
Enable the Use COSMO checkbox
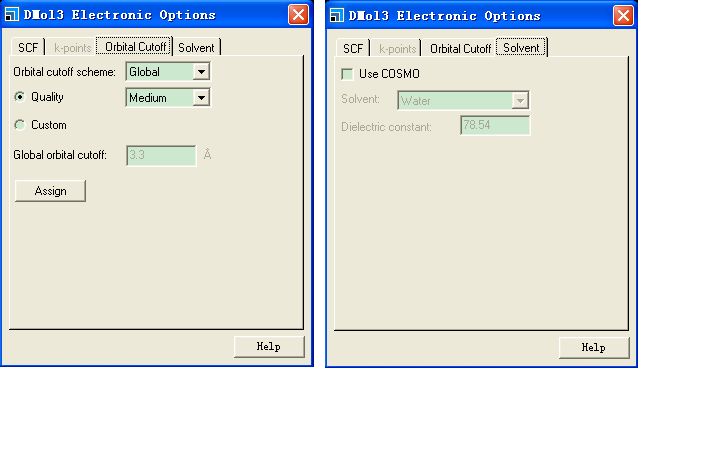(x=347, y=74)
